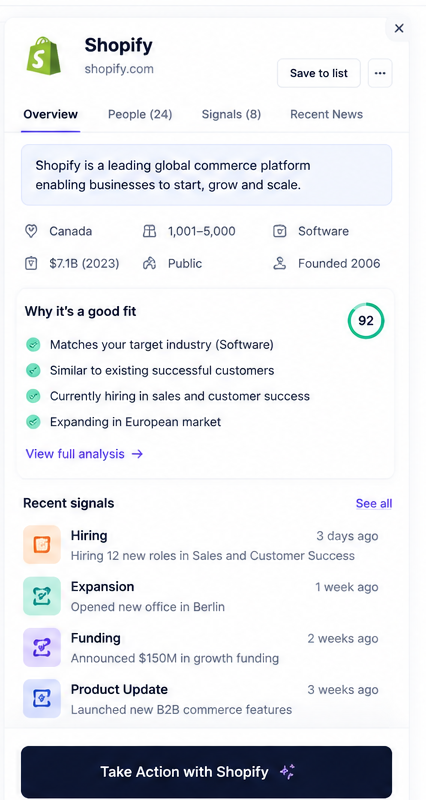The image size is (426, 800).
Task: Click the 1 week ago timestamp
Action: coord(347,587)
